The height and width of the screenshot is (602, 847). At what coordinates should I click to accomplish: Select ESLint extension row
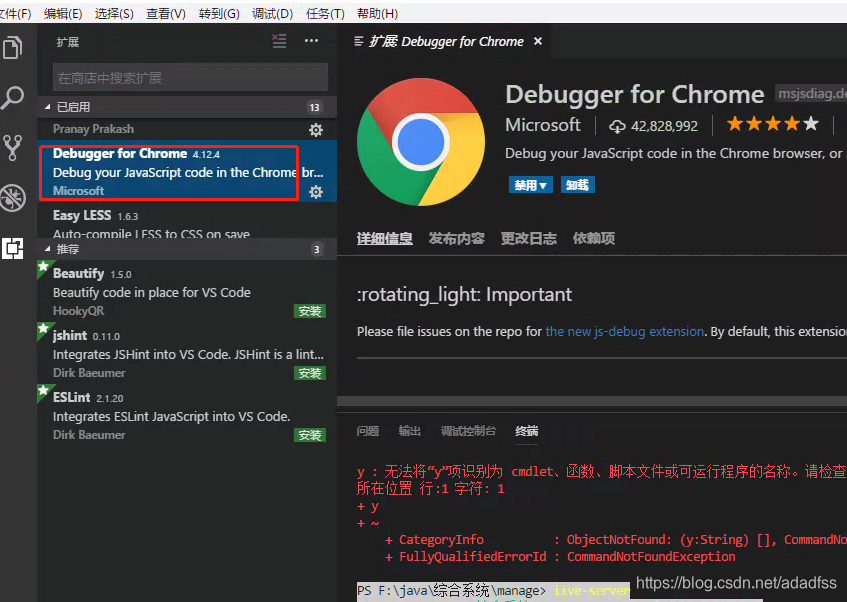[187, 416]
